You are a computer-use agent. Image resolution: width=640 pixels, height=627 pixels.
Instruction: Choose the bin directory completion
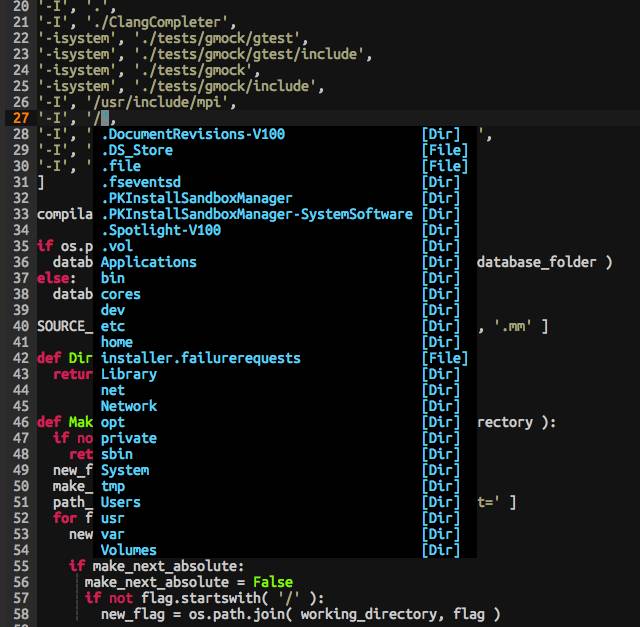[x=284, y=278]
